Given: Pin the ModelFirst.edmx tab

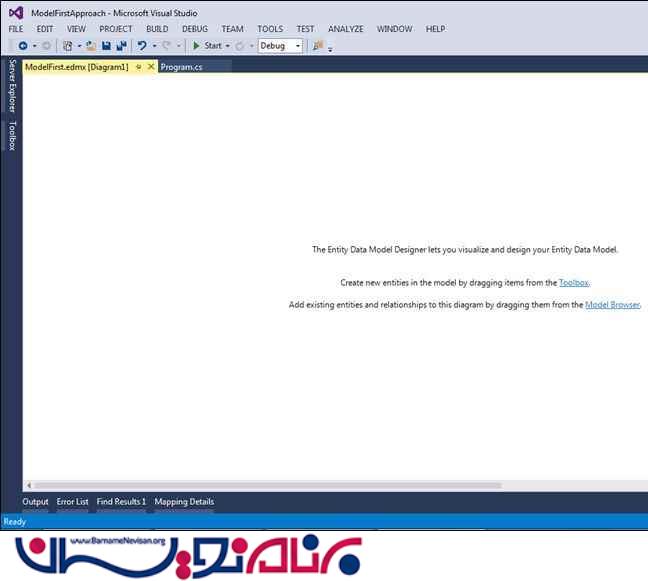Looking at the screenshot, I should [139, 67].
